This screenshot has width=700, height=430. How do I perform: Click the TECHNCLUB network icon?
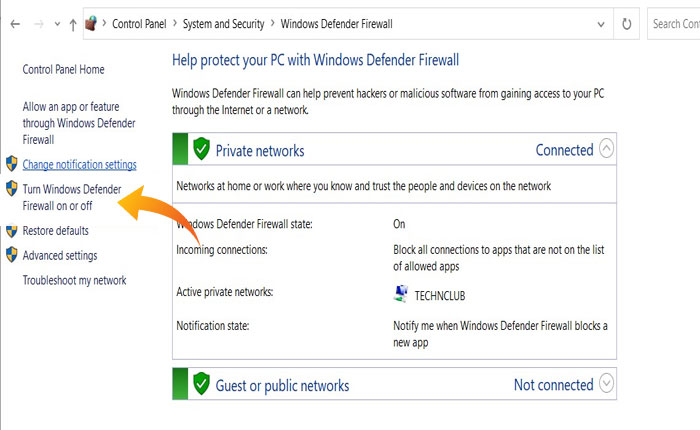point(401,293)
